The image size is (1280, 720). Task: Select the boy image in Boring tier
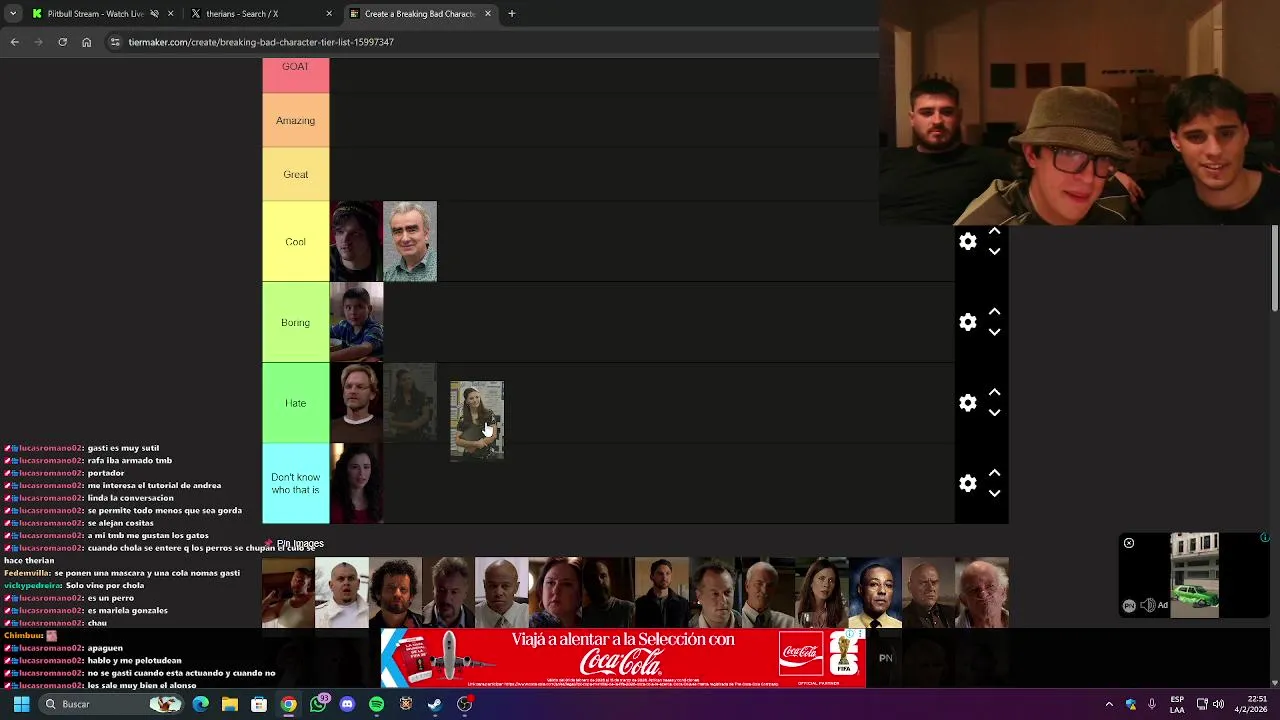[356, 322]
